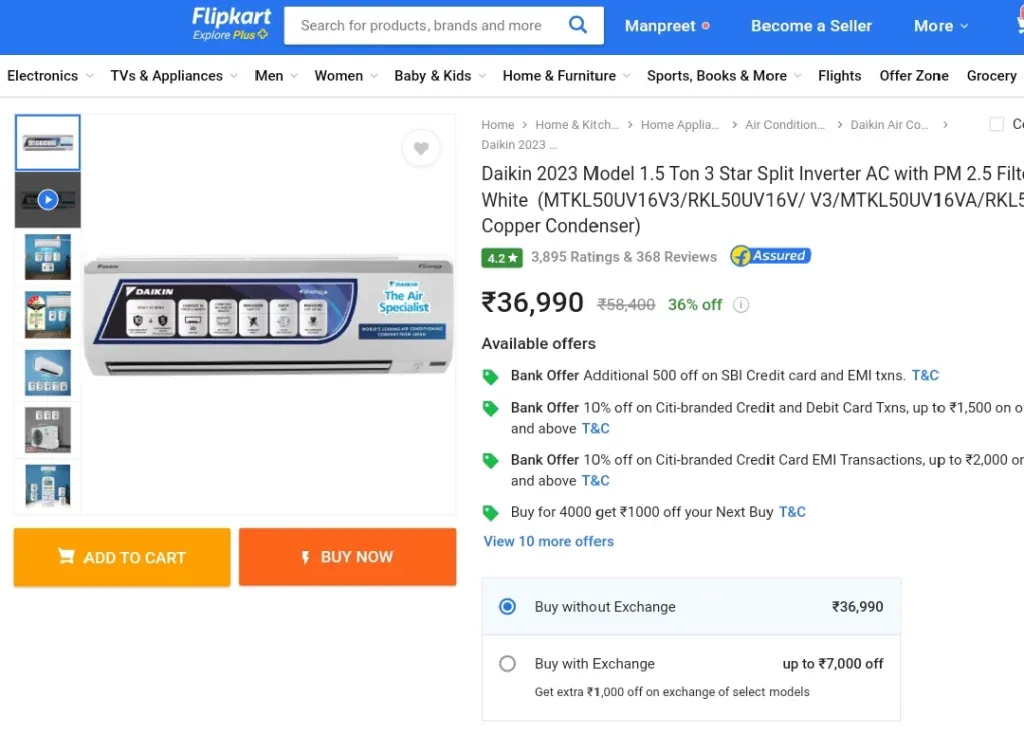This screenshot has width=1024, height=753.
Task: Open View 10 more offers link
Action: pos(549,541)
